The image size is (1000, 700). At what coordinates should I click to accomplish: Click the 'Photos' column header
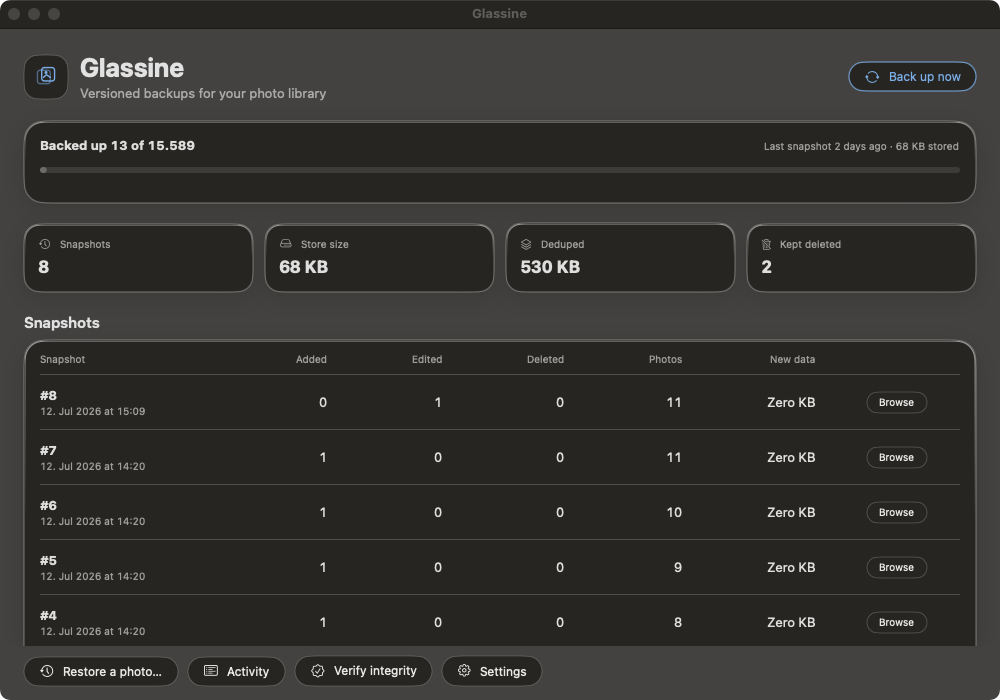tap(665, 360)
